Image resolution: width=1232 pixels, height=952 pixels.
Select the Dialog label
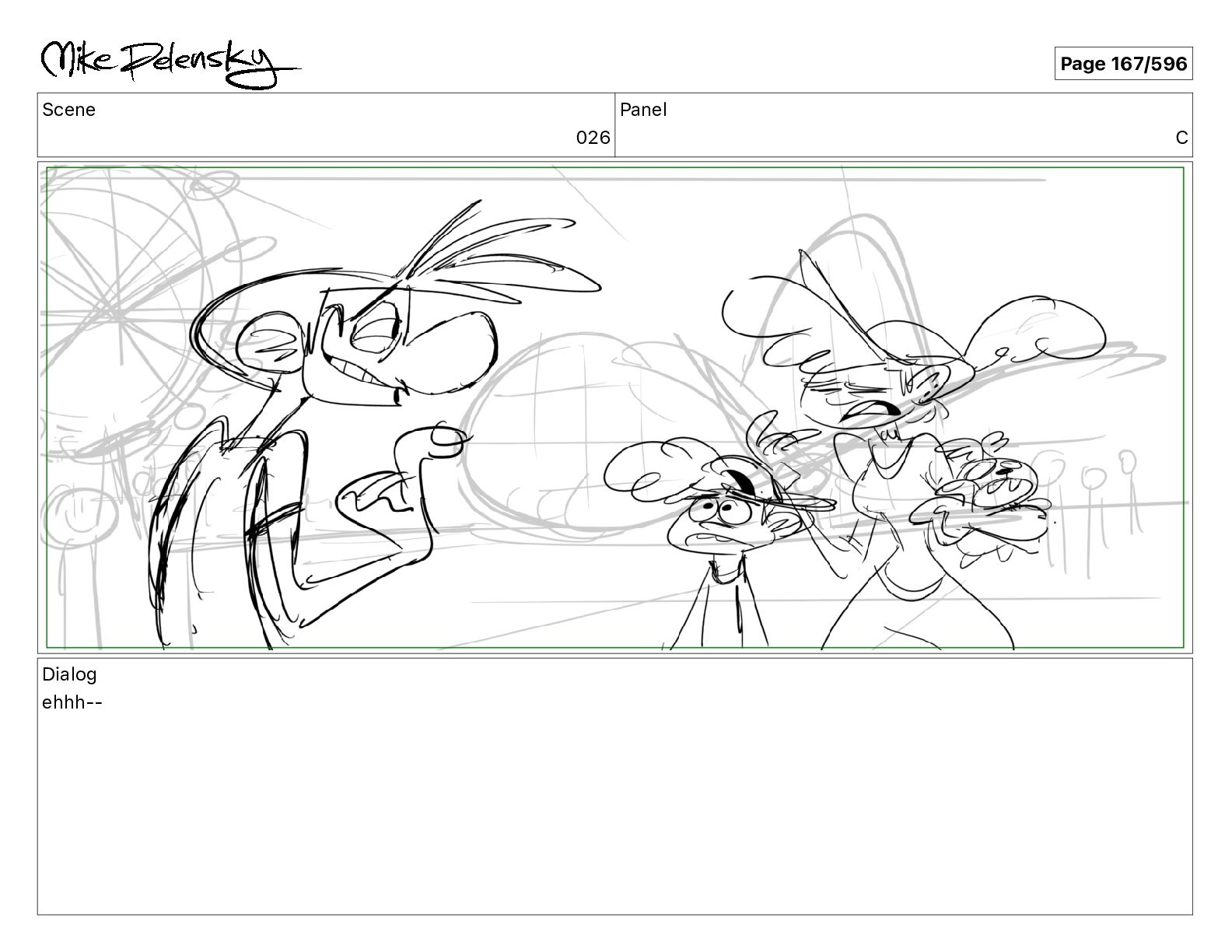pos(69,674)
